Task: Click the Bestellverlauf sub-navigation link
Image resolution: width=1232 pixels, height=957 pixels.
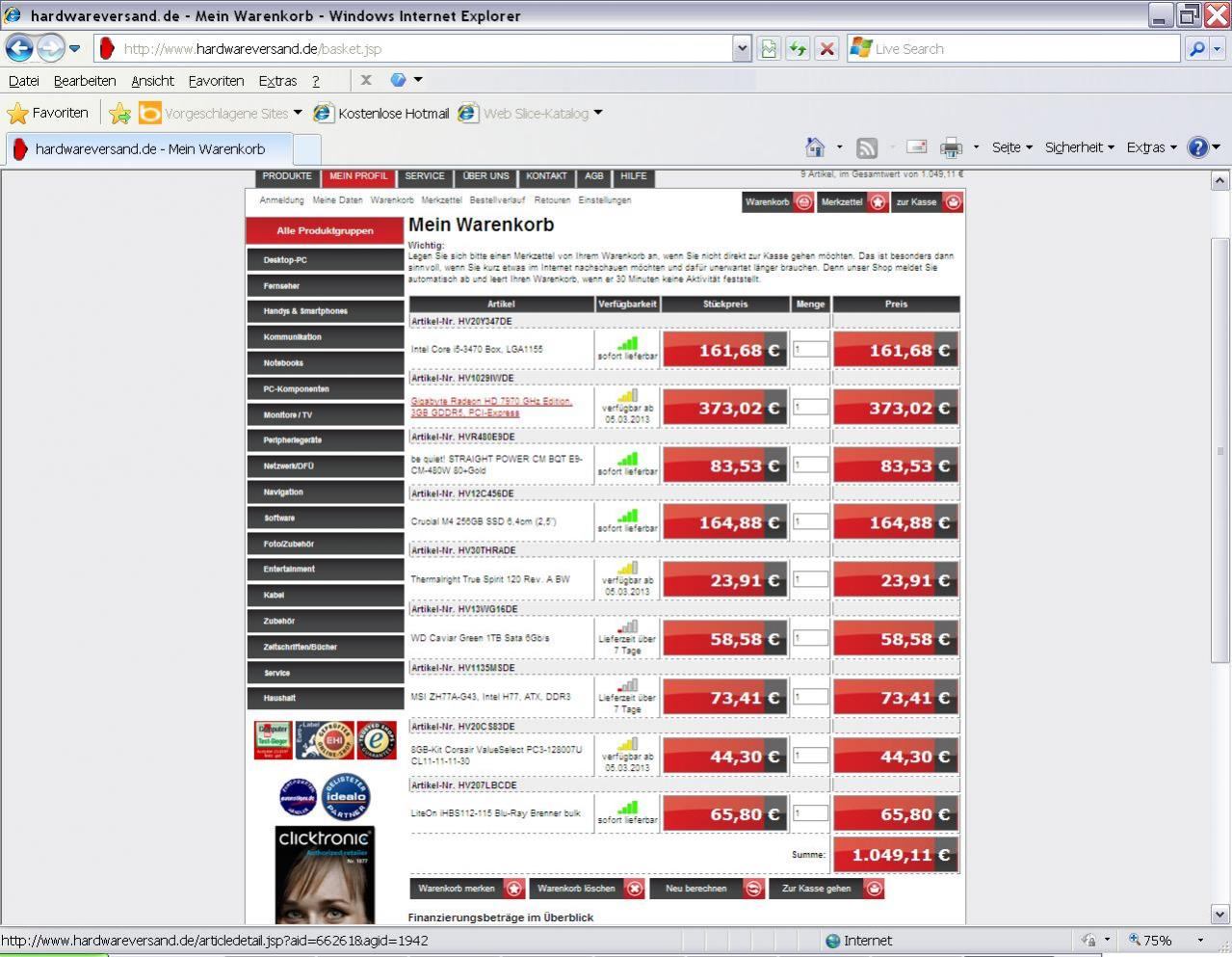Action: [x=497, y=200]
